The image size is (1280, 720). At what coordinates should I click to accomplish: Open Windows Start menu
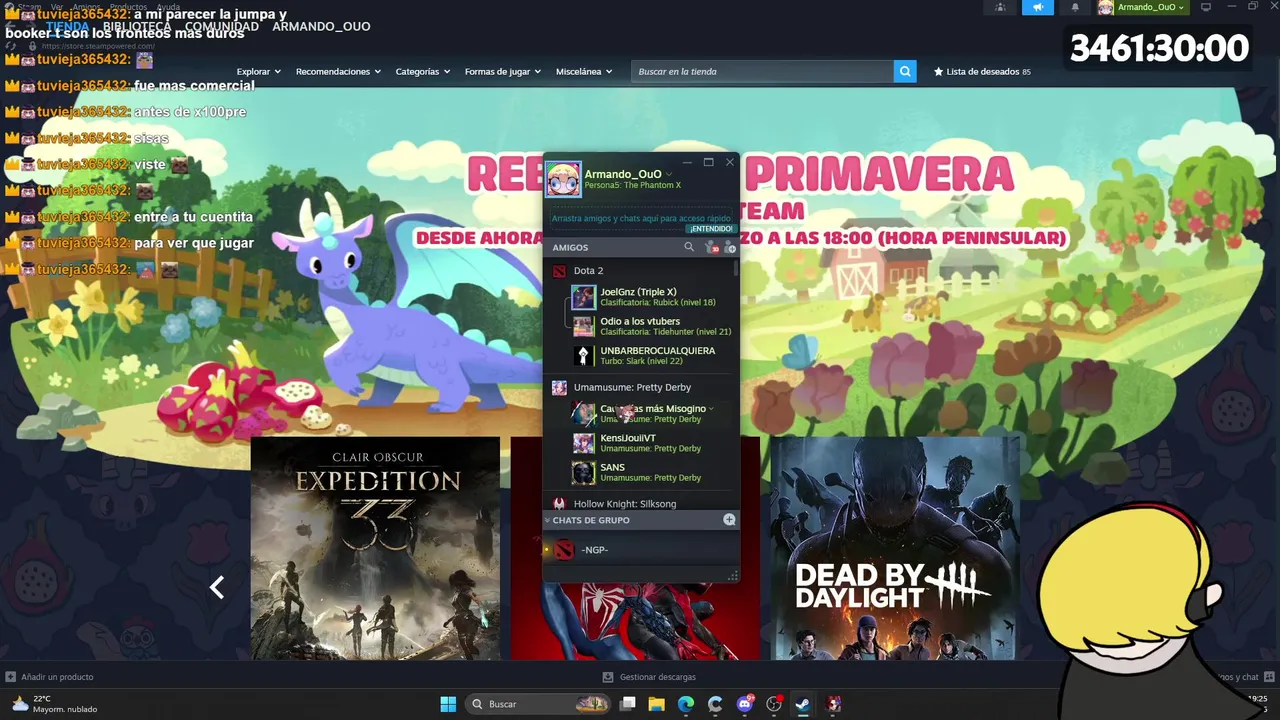coord(448,704)
